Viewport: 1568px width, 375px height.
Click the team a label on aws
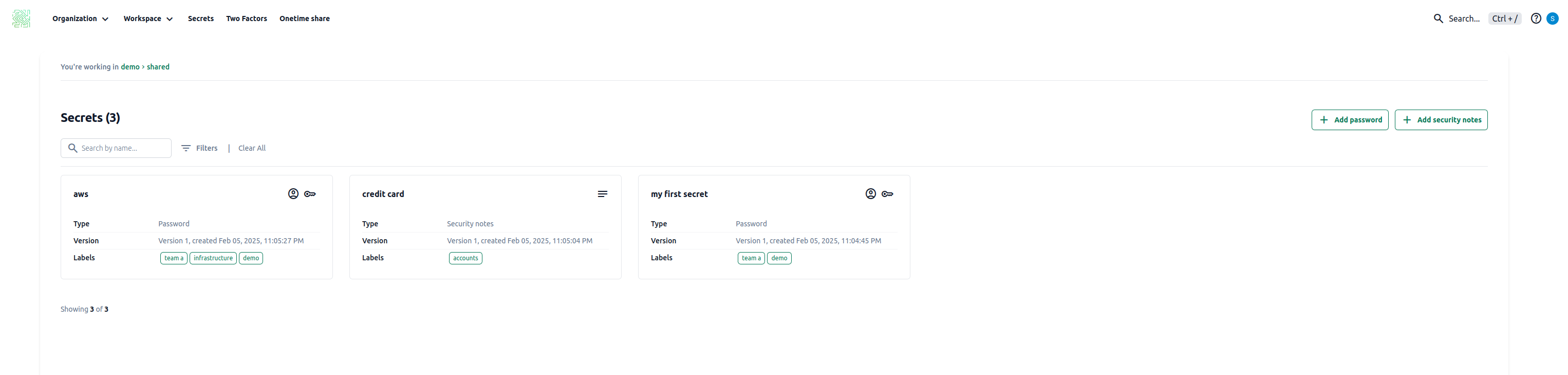click(174, 259)
